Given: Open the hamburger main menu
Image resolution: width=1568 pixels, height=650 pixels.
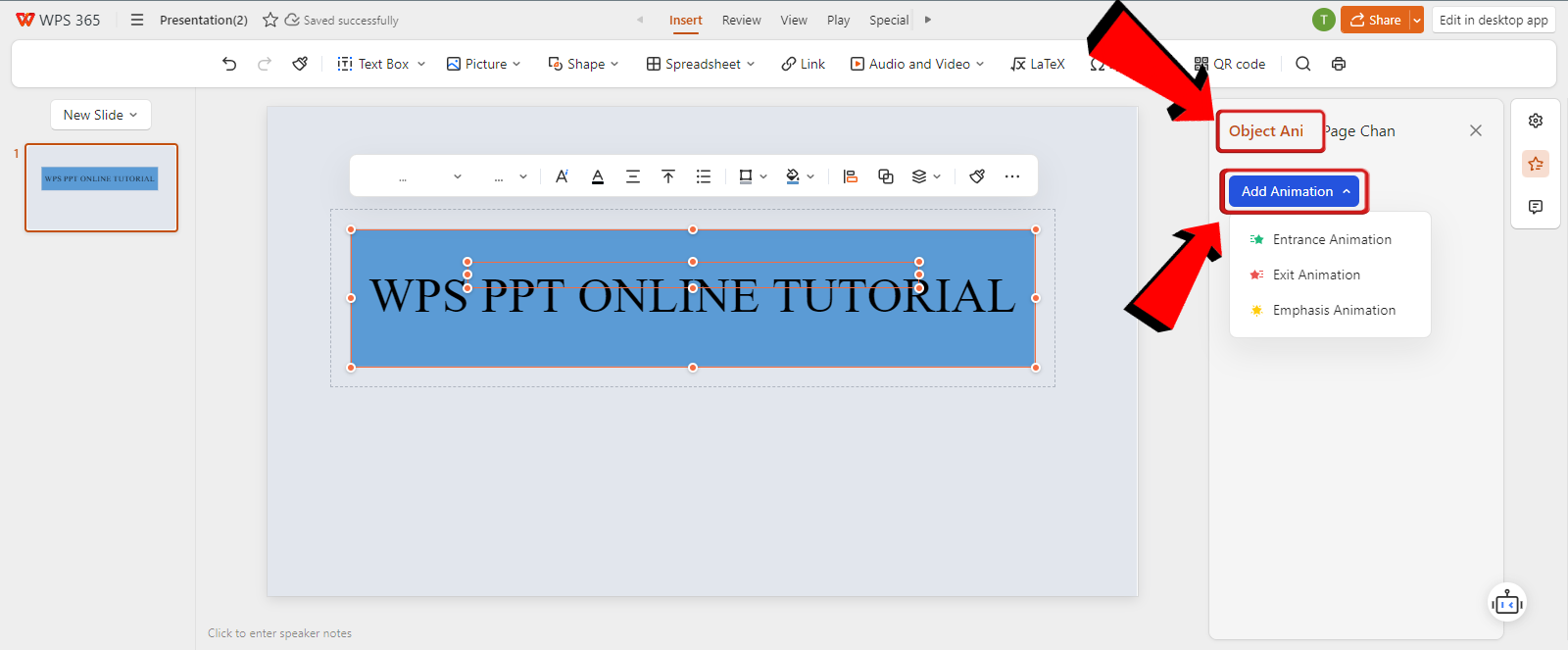Looking at the screenshot, I should point(137,20).
